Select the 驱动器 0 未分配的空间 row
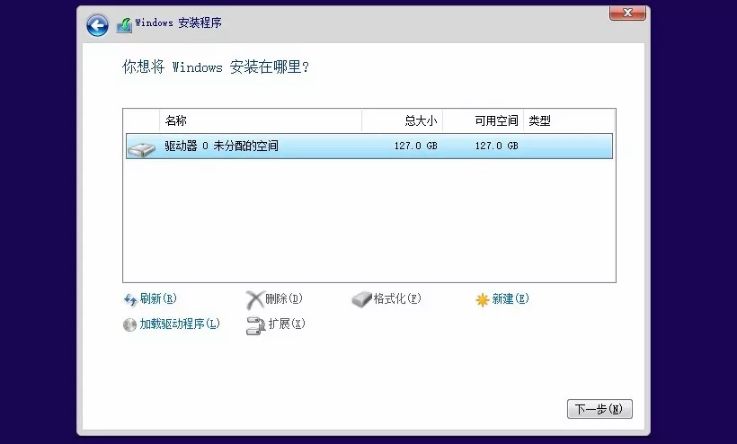Image resolution: width=737 pixels, height=444 pixels. coord(368,146)
